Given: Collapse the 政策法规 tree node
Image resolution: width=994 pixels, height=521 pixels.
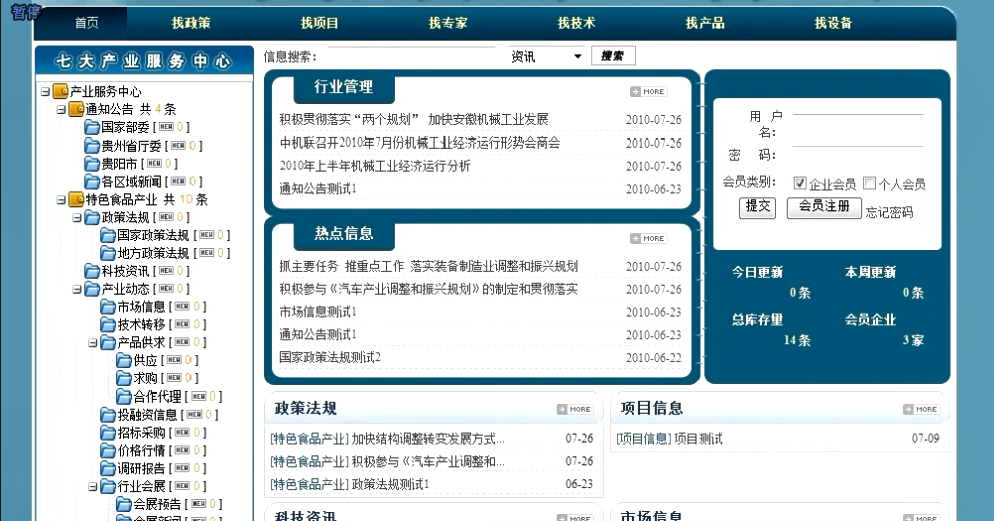Looking at the screenshot, I should pyautogui.click(x=77, y=218).
